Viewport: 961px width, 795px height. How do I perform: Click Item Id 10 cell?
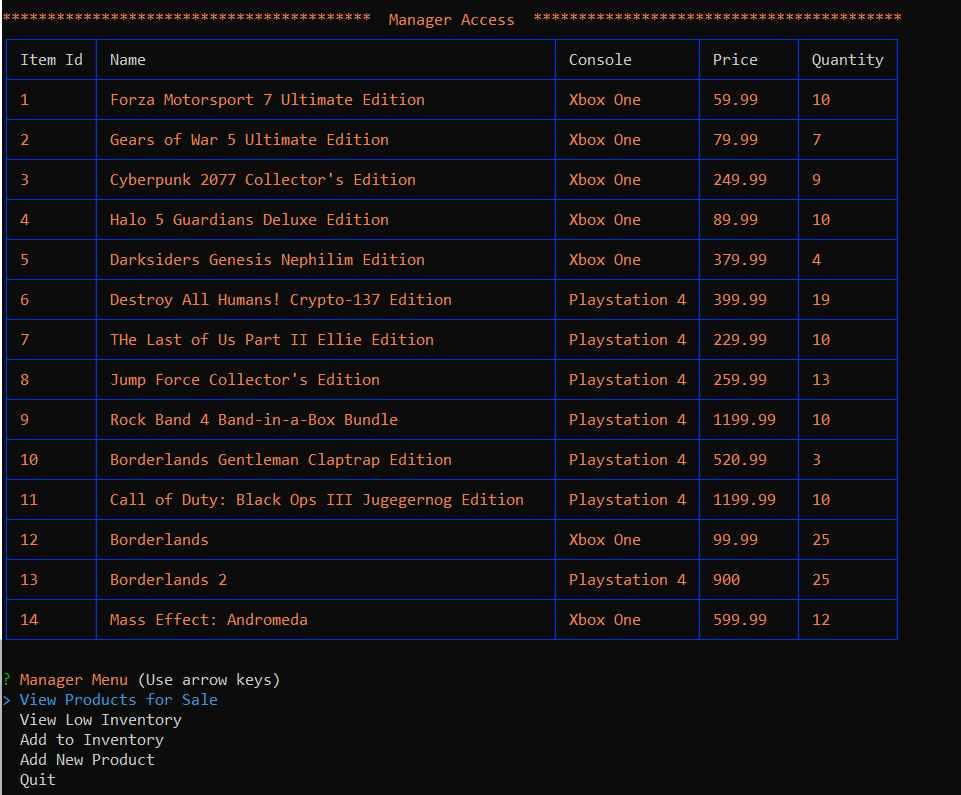[x=29, y=459]
